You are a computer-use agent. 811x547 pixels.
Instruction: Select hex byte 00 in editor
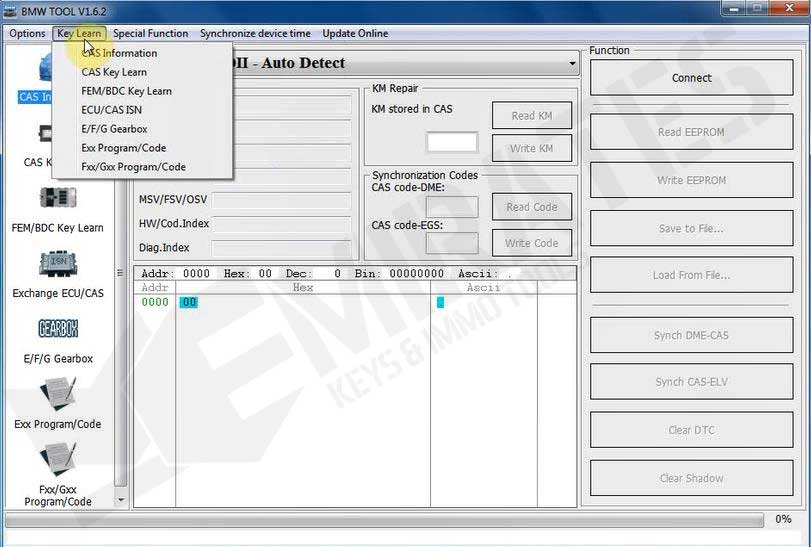click(x=189, y=302)
